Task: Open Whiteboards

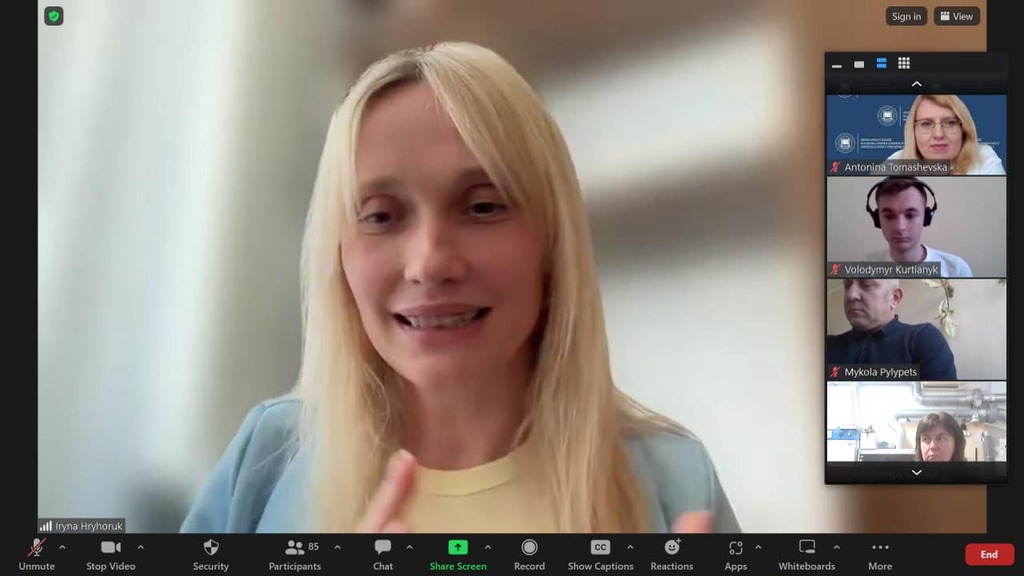Action: (x=806, y=554)
